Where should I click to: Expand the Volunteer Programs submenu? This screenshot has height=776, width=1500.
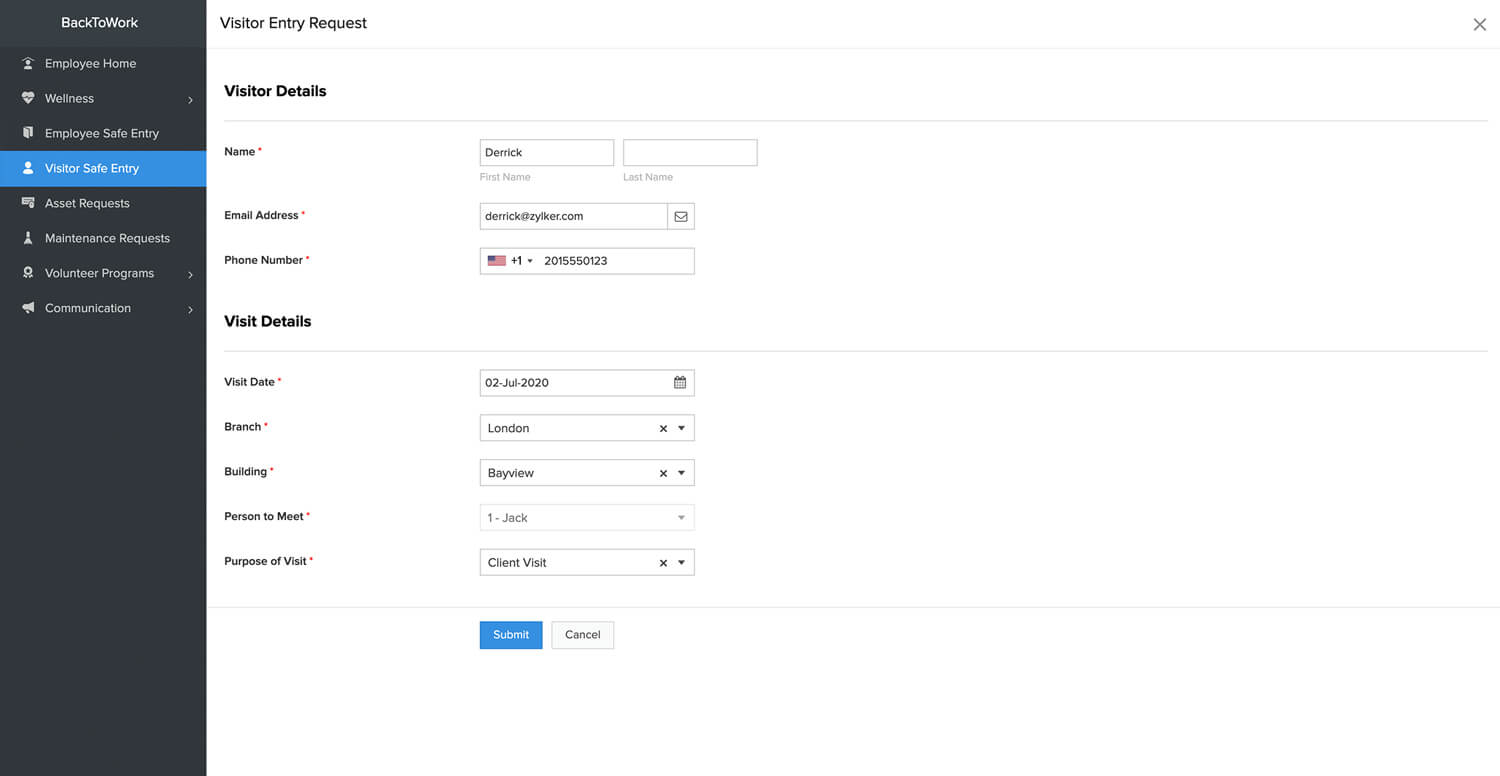click(x=190, y=274)
